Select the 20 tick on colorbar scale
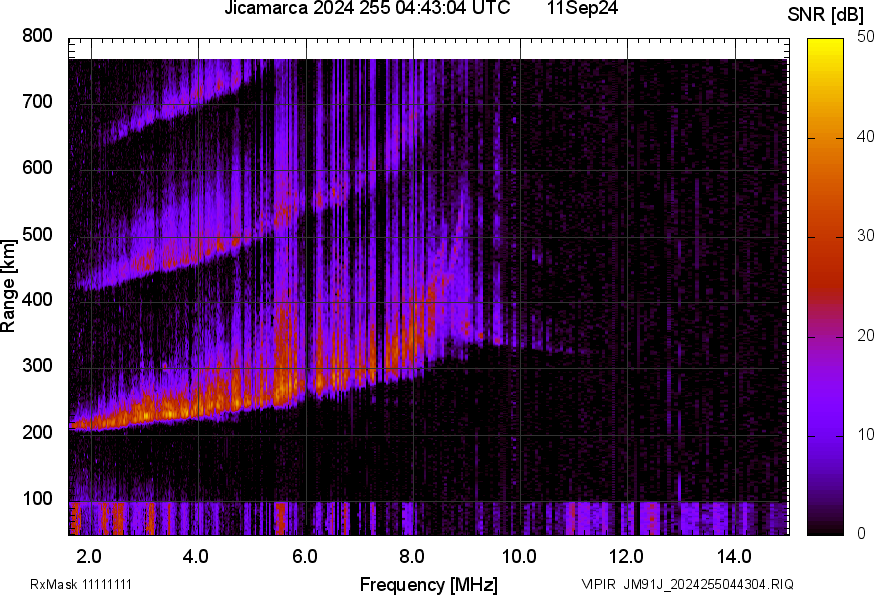 865,336
